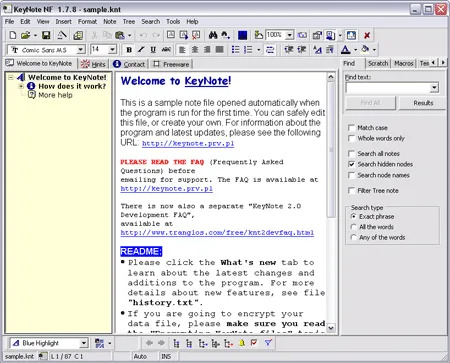This screenshot has width=450, height=363.
Task: Collapse the Welcome to KeyNote! tree node
Action: [x=11, y=77]
